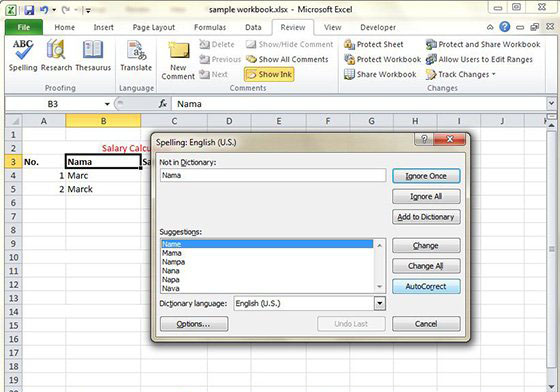Switch to the Insert tab

point(104,27)
